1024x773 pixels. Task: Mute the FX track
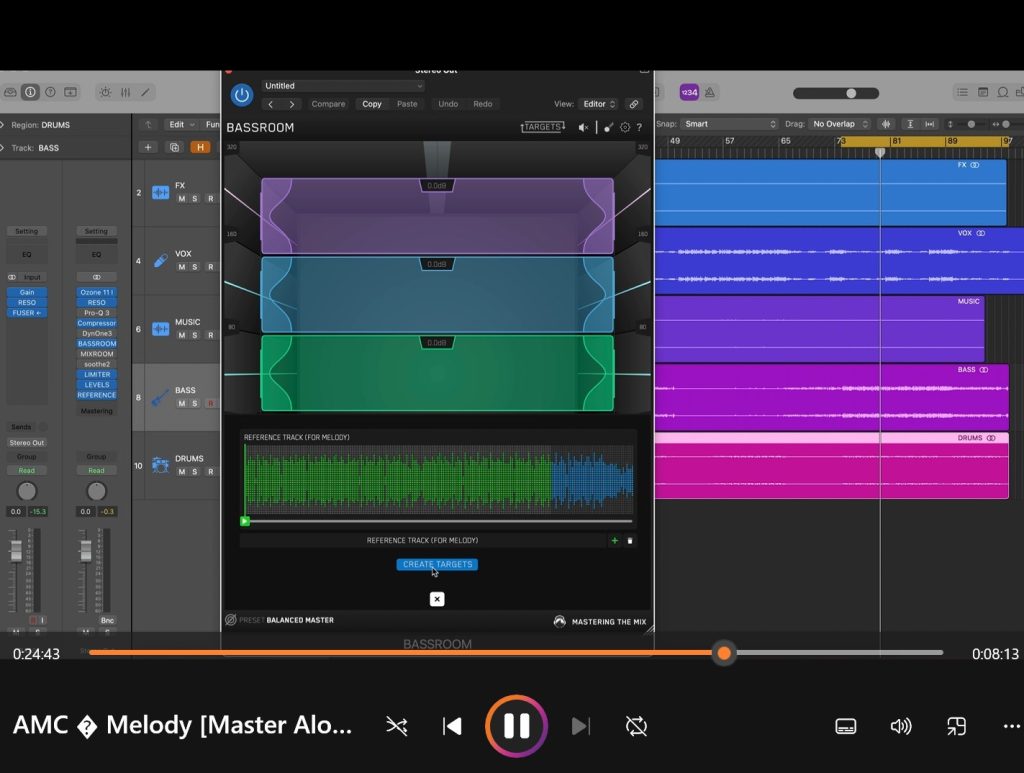point(182,199)
